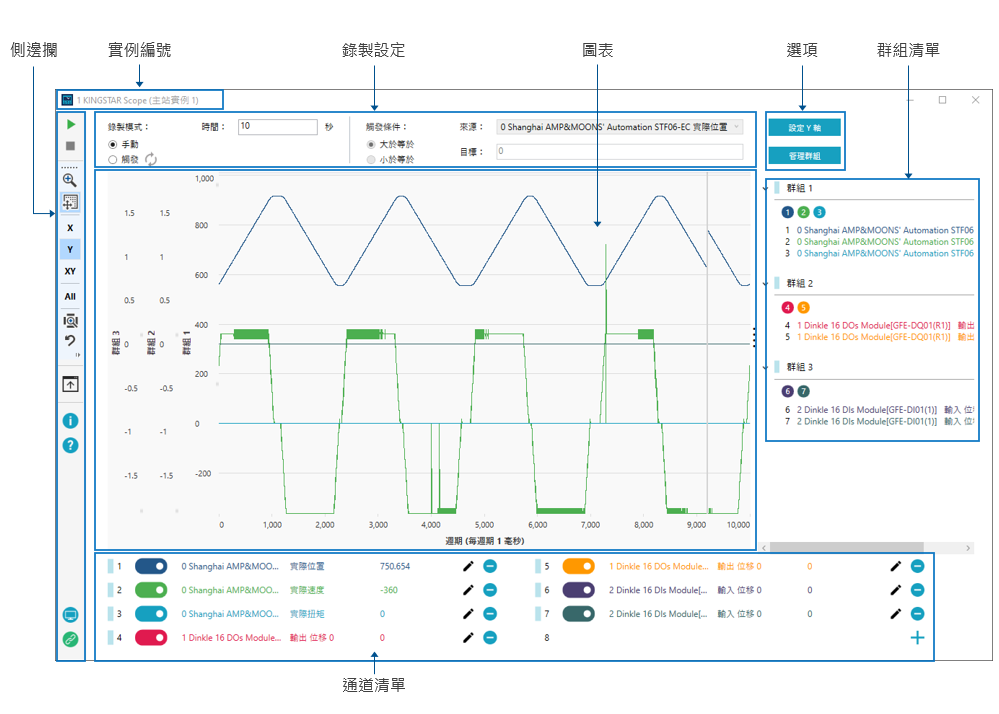Click the magnifier zoom-in icon in sidebar
999x714 pixels.
70,180
